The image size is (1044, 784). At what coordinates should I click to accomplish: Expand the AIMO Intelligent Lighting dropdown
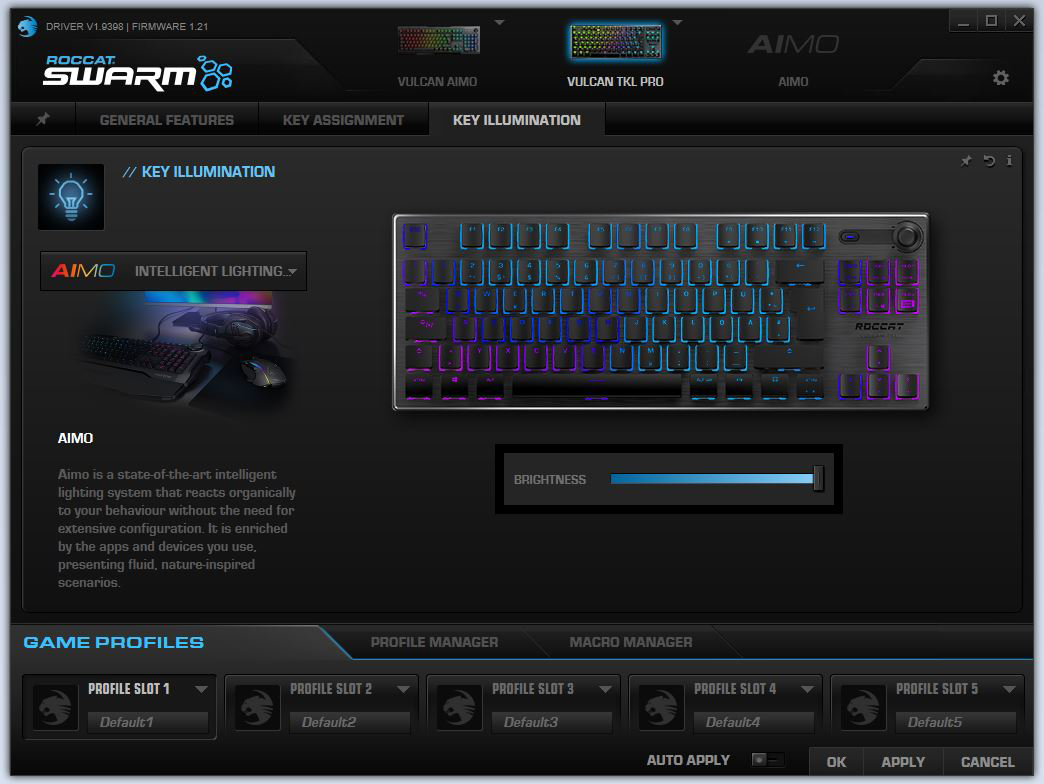(x=291, y=272)
